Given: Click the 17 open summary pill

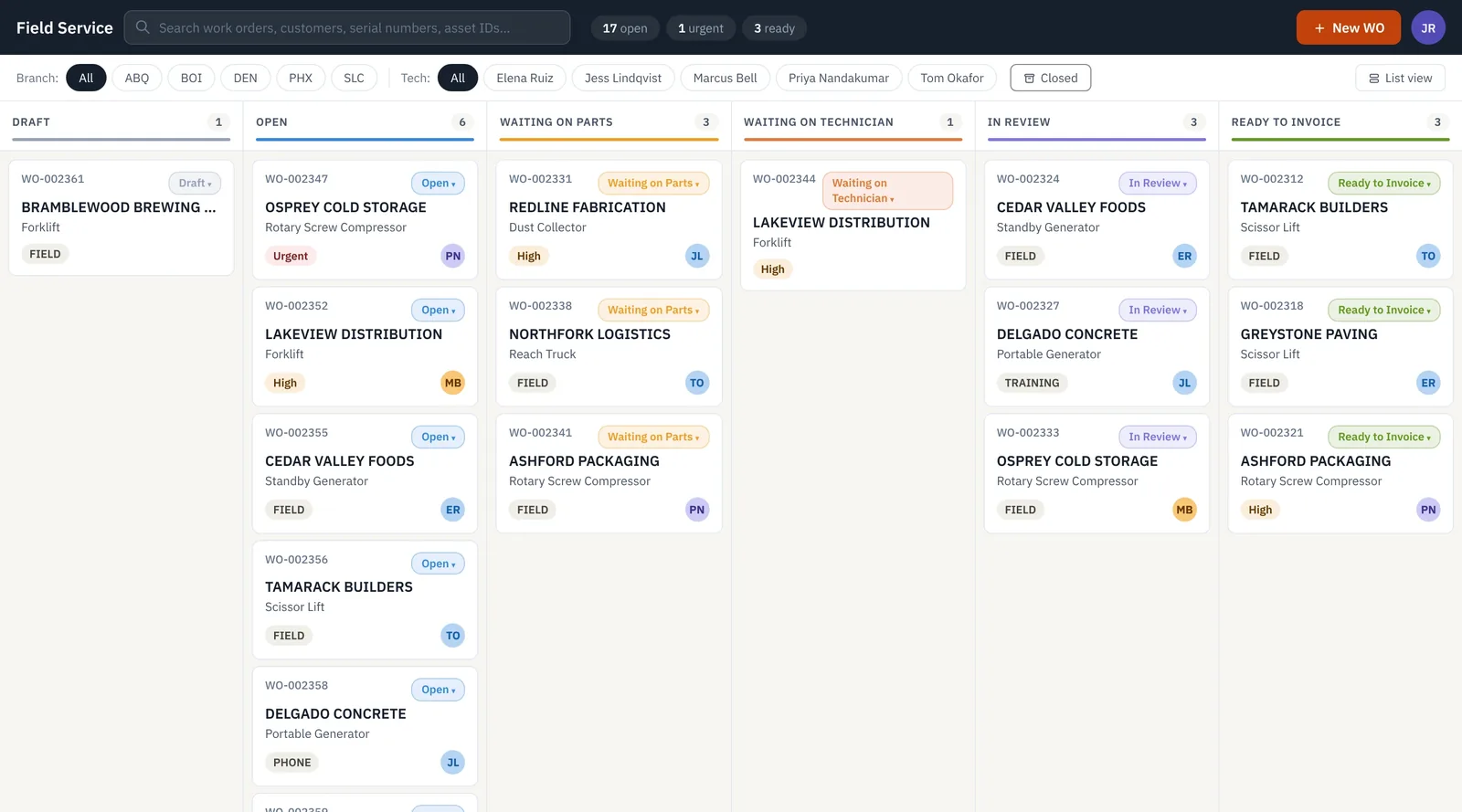Looking at the screenshot, I should pos(625,28).
